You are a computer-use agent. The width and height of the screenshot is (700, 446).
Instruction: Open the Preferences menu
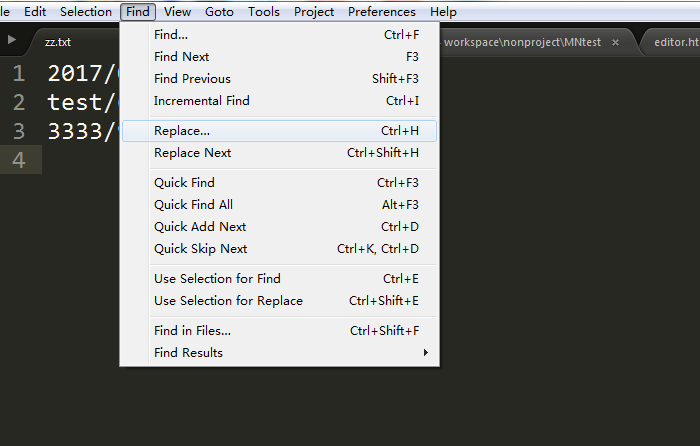(382, 12)
